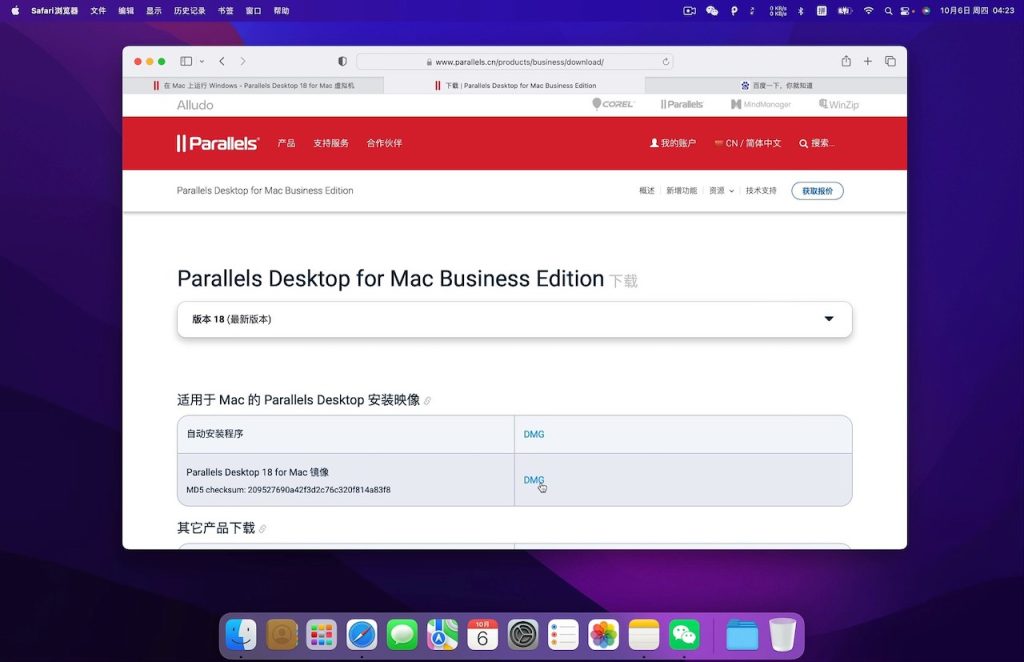Click the privacy shield icon

pos(342,61)
